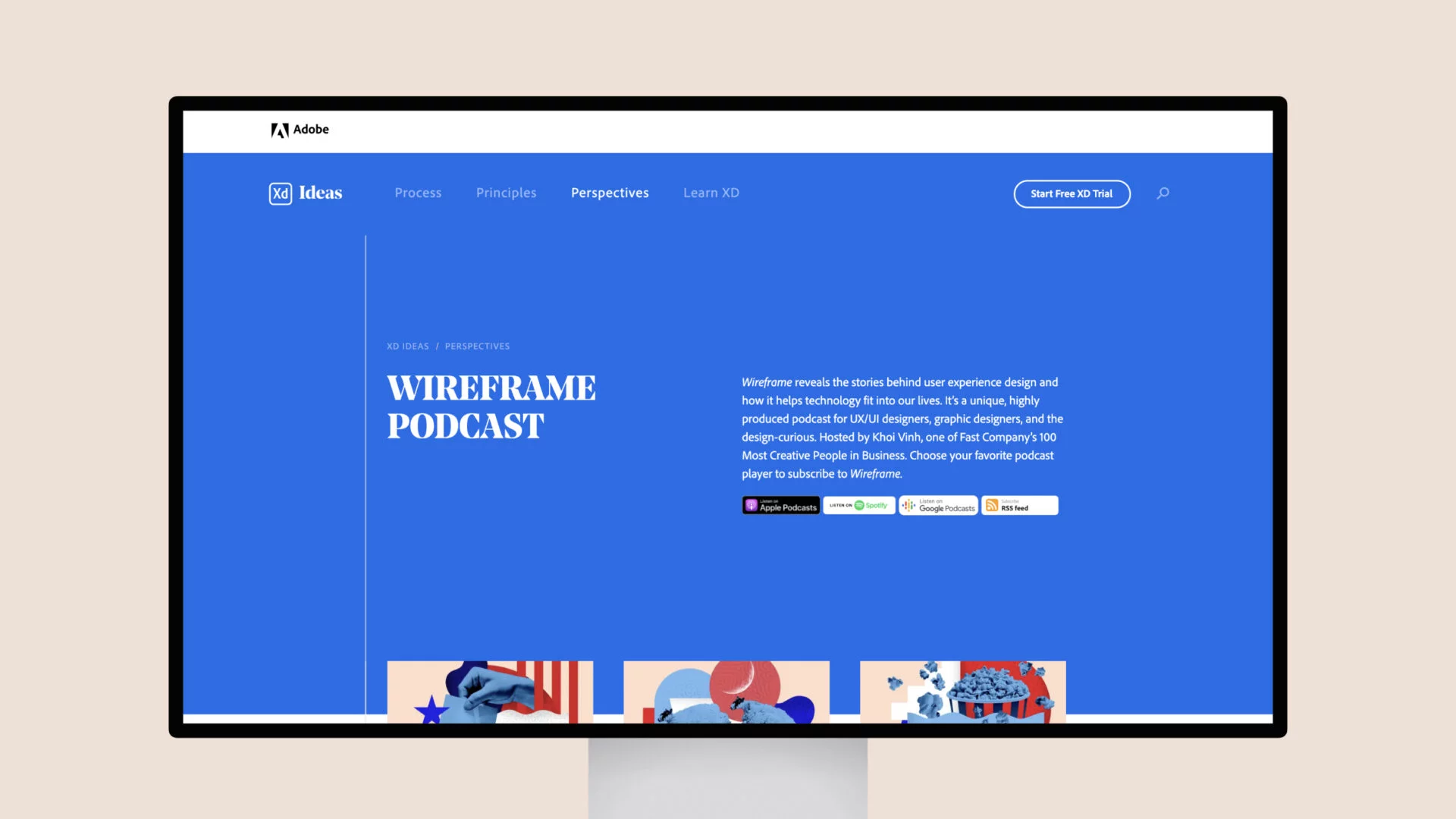Select the Perspectives navigation tab
The image size is (1456, 819).
pos(610,192)
